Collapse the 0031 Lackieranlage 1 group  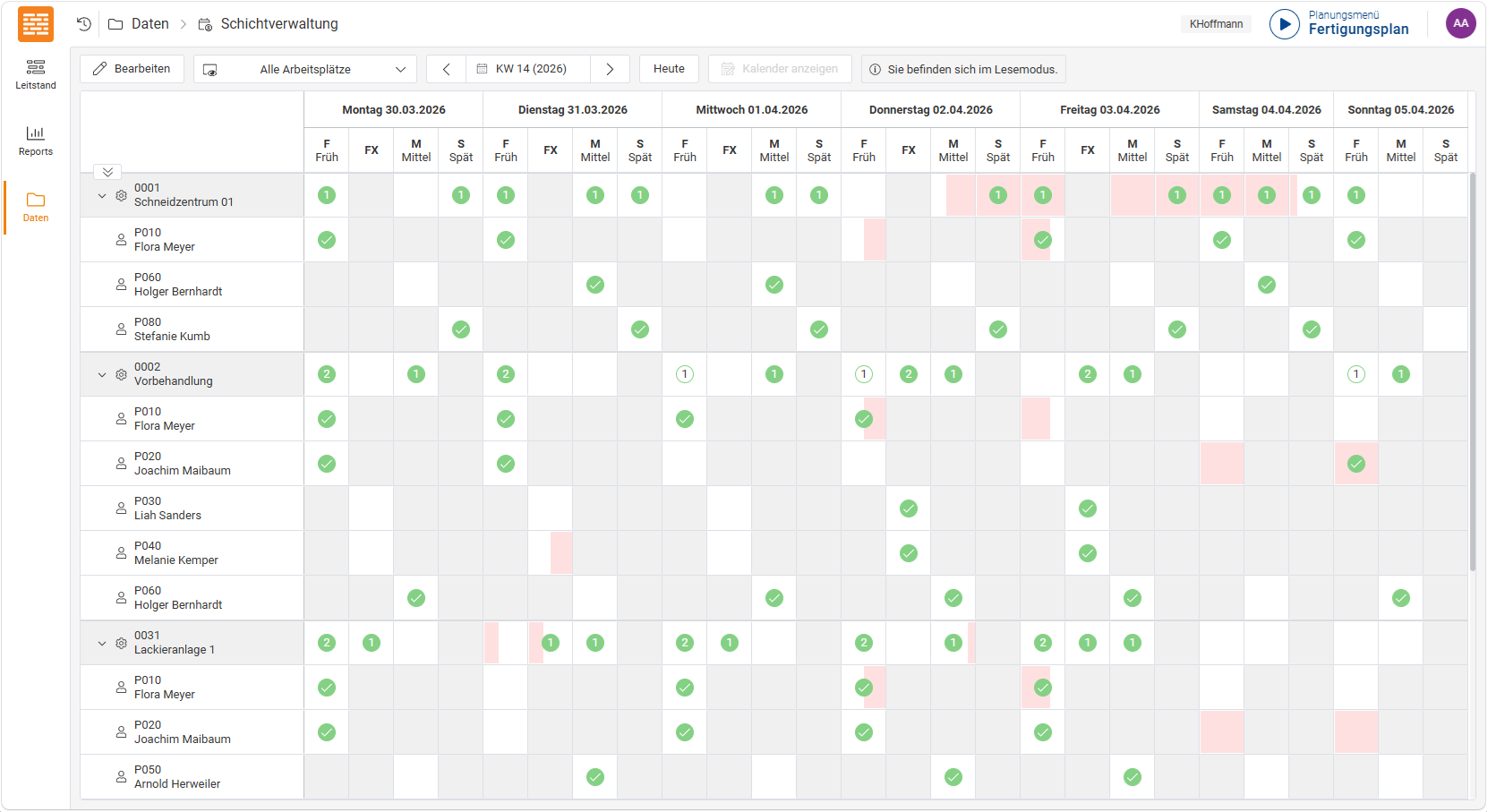(x=102, y=643)
